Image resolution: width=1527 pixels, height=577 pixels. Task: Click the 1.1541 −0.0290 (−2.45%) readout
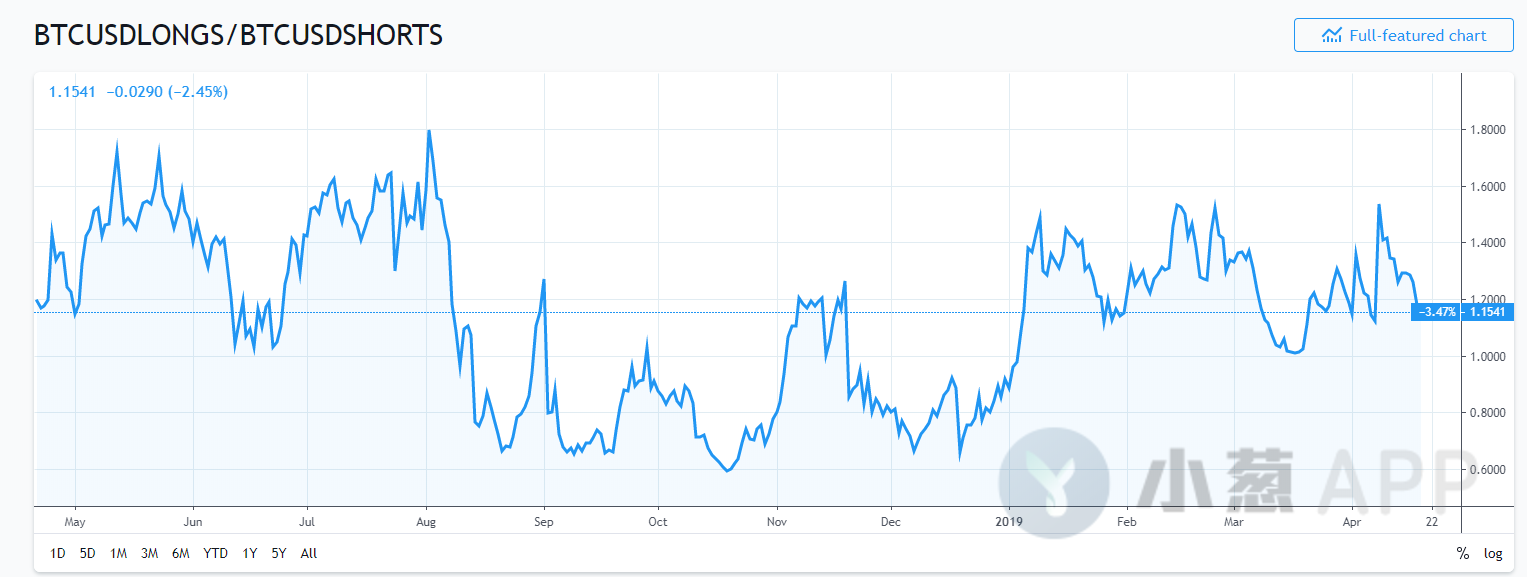[139, 92]
